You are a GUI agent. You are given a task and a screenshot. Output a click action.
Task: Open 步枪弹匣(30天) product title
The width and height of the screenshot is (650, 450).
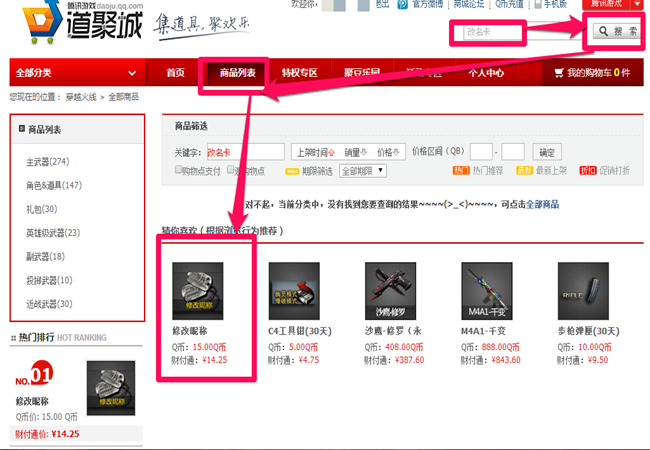tap(589, 331)
